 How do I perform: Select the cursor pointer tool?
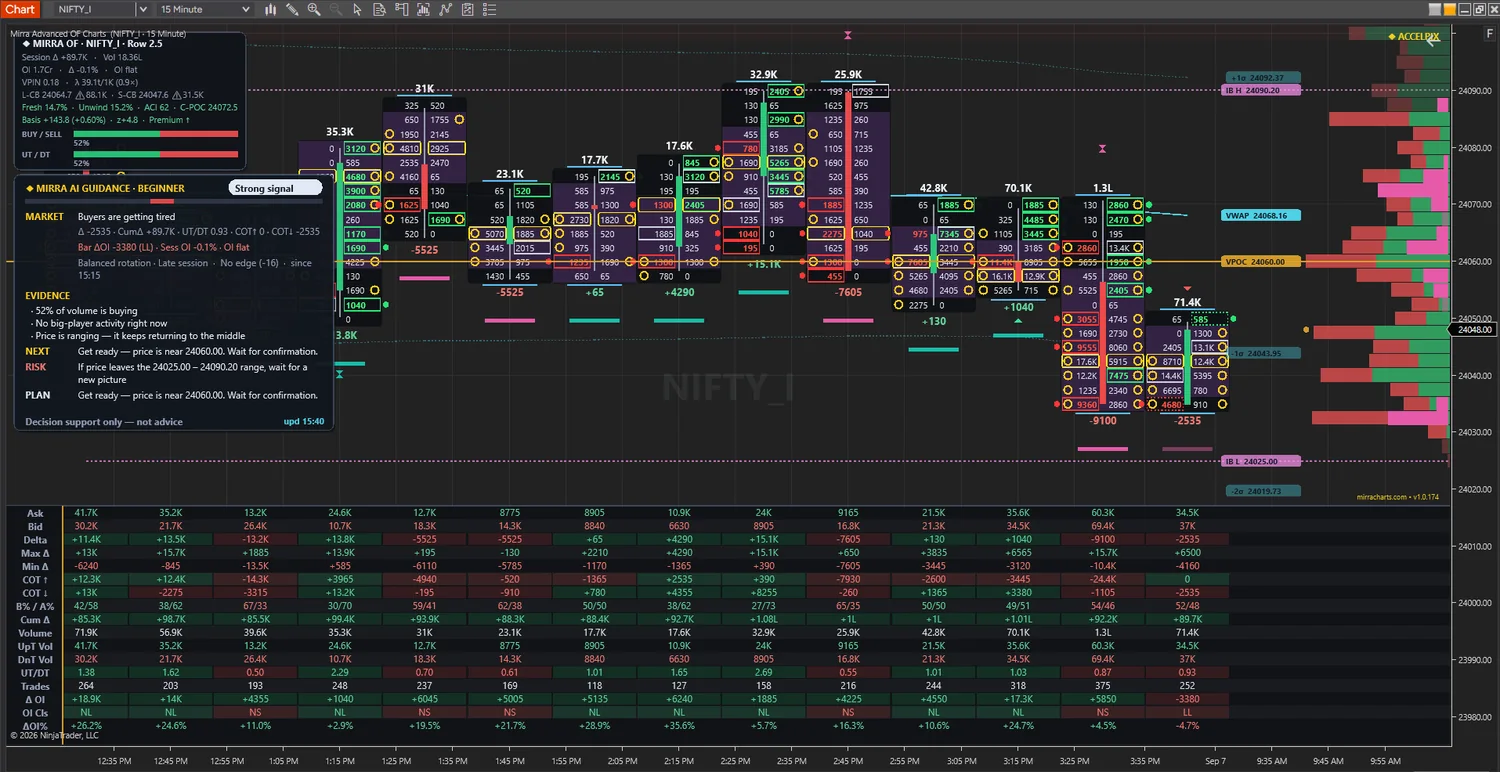coord(358,9)
